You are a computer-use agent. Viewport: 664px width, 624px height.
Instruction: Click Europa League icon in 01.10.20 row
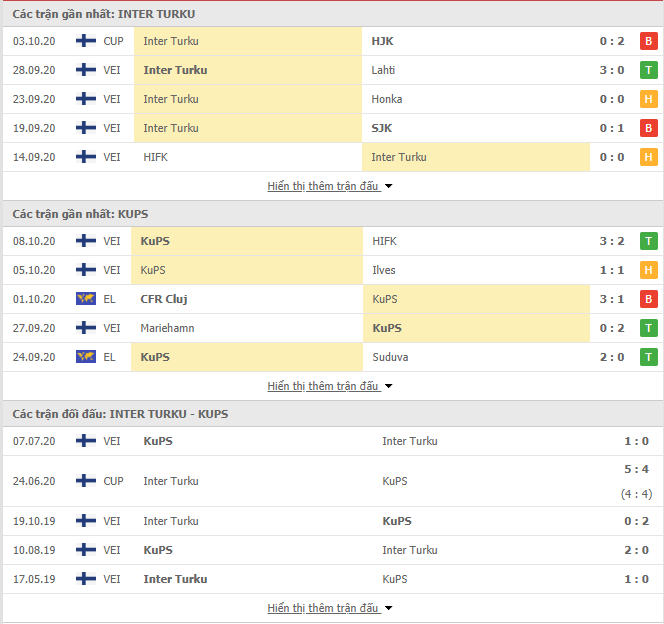[86, 299]
